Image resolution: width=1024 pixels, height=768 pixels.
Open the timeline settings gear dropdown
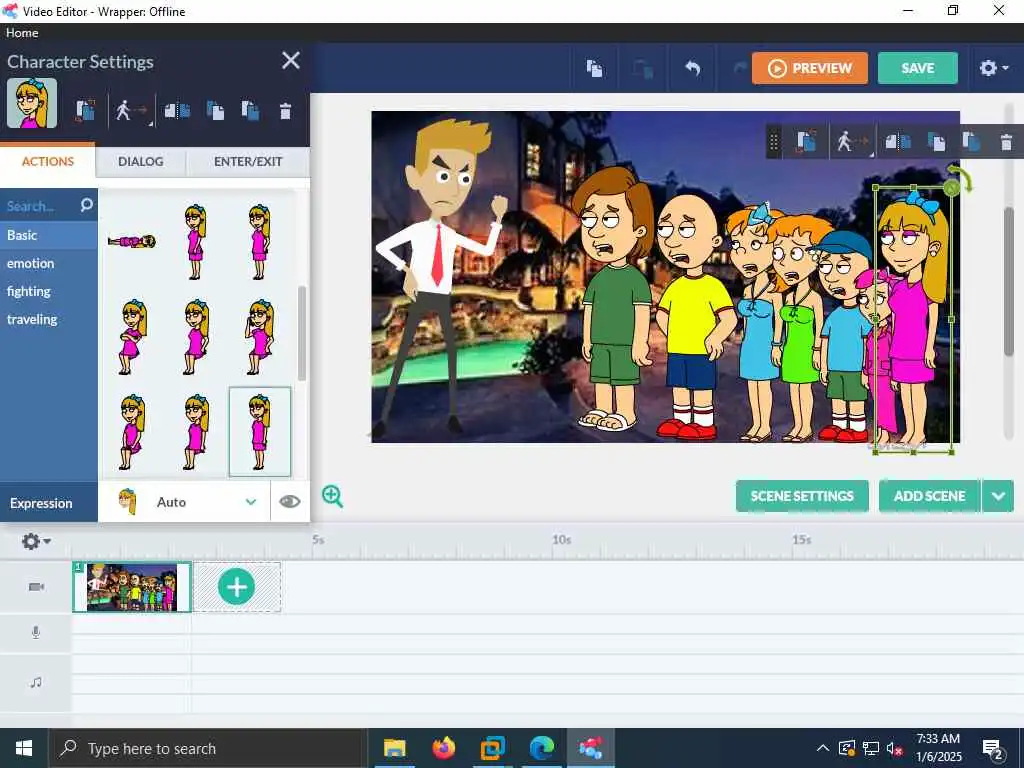[36, 541]
